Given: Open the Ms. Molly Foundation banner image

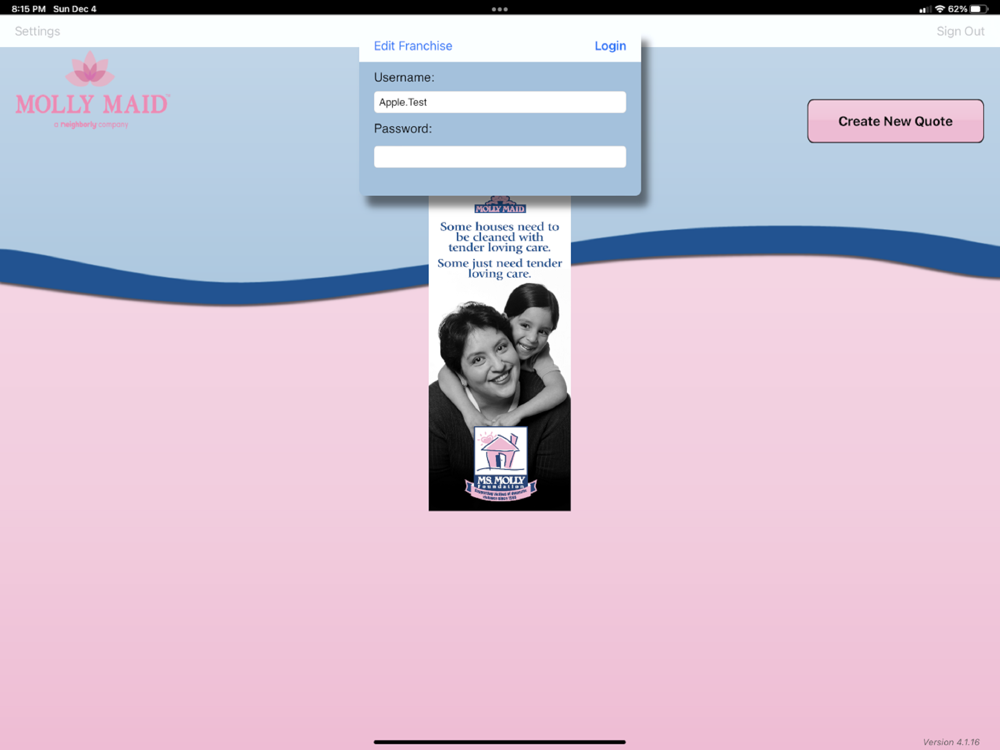Looking at the screenshot, I should (499, 353).
